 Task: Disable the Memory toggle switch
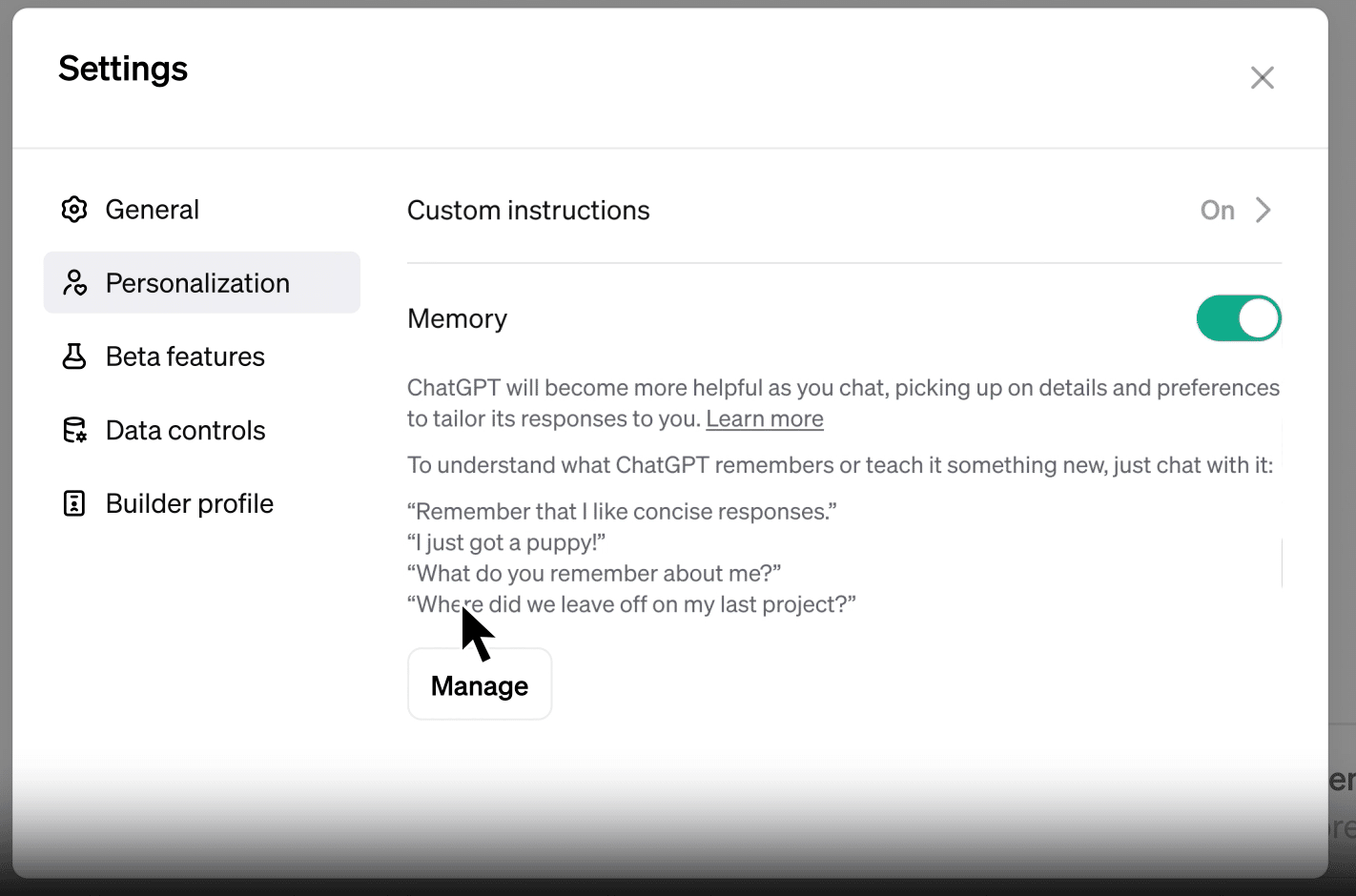1238,318
